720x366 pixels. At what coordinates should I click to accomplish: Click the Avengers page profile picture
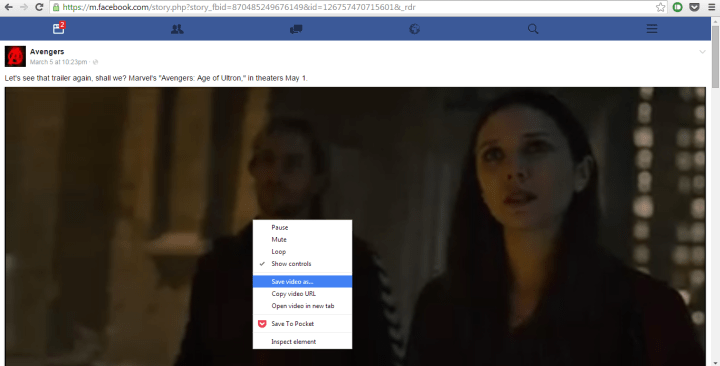[x=15, y=56]
